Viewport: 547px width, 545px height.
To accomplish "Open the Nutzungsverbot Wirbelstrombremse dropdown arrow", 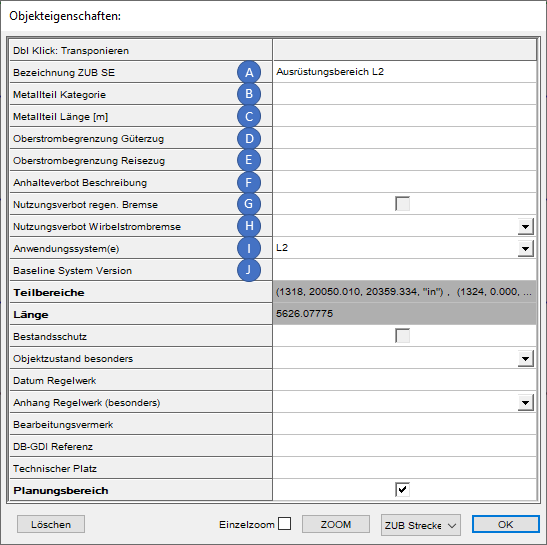I will (x=525, y=226).
